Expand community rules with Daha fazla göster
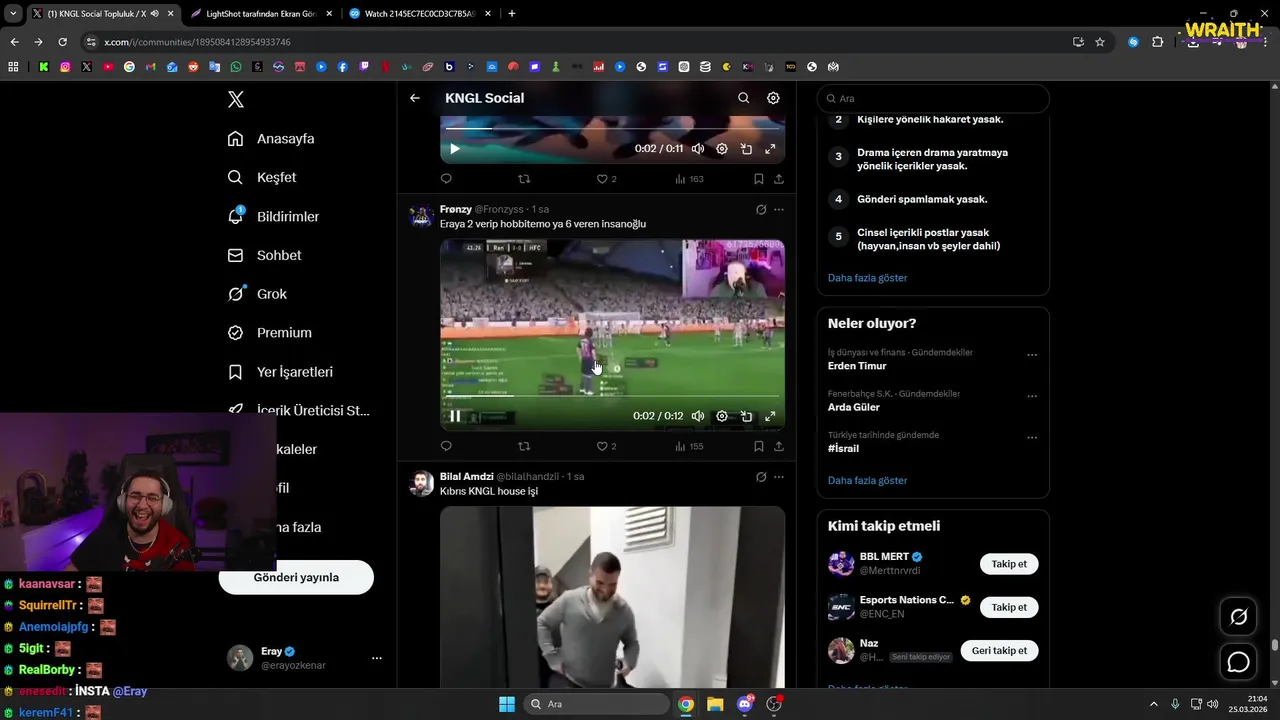Image resolution: width=1280 pixels, height=720 pixels. [x=867, y=278]
